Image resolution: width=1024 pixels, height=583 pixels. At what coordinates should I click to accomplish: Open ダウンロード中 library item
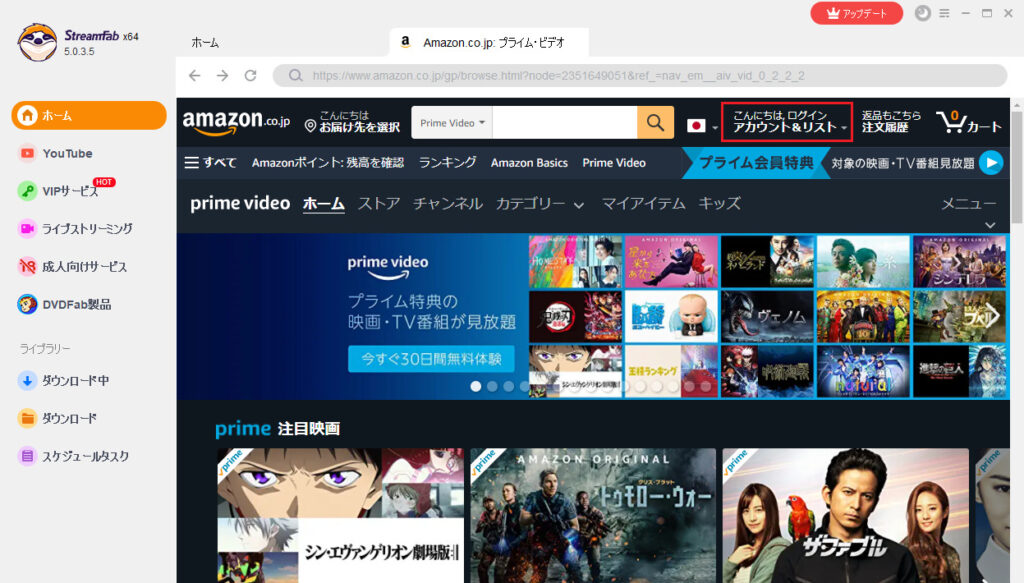pos(64,381)
